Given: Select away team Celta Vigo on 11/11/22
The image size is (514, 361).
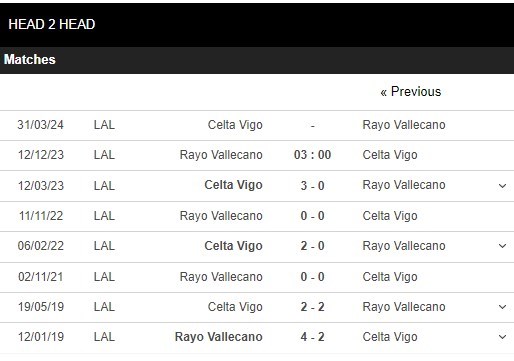Looking at the screenshot, I should click(x=390, y=216).
